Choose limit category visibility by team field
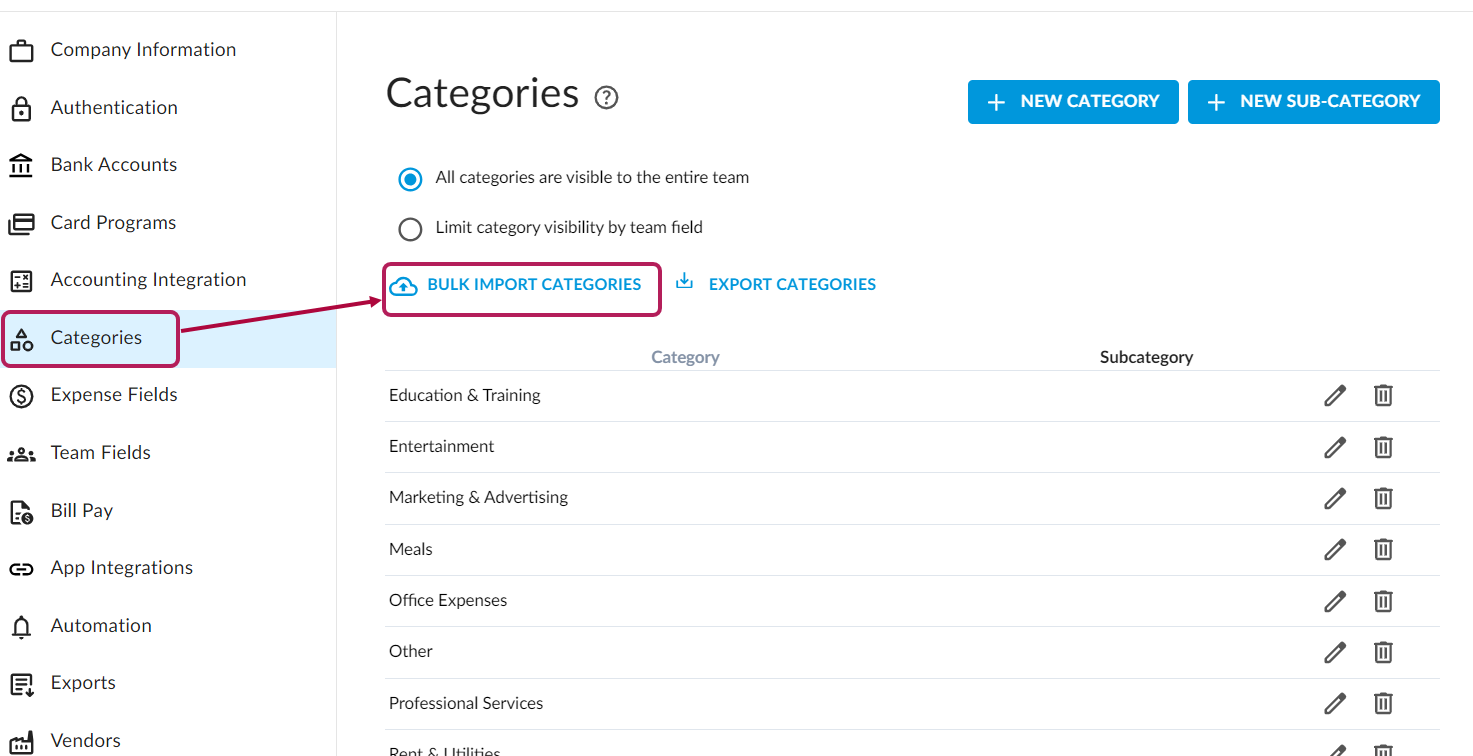1473x756 pixels. click(410, 229)
